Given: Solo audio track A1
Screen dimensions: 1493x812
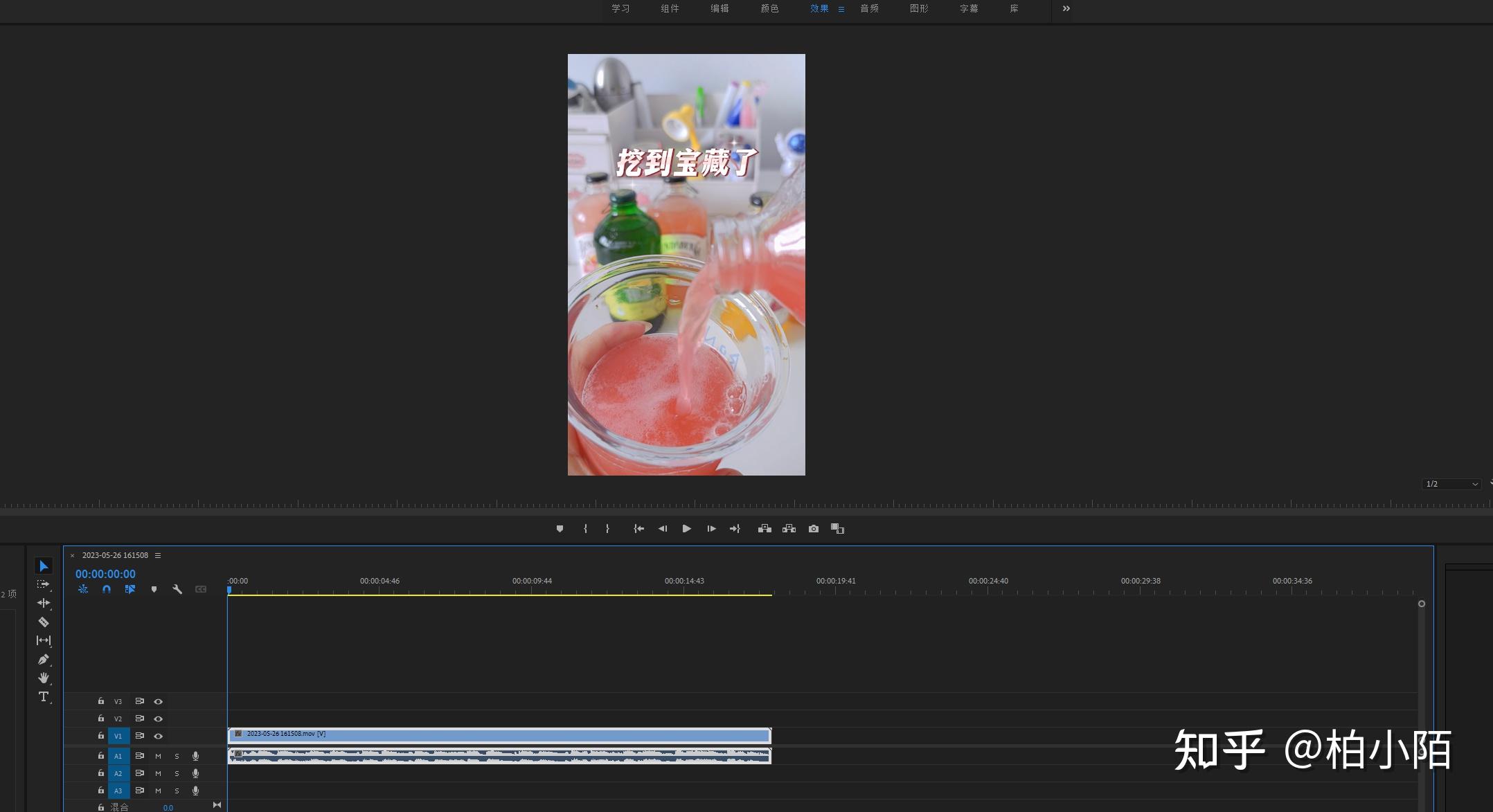Looking at the screenshot, I should click(x=177, y=757).
